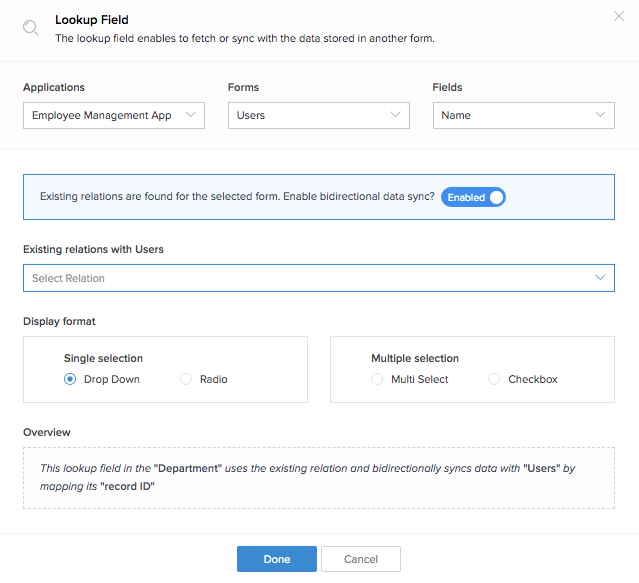Click the Select Relation chevron arrow
Viewport: 639px width, 583px height.
(x=600, y=278)
